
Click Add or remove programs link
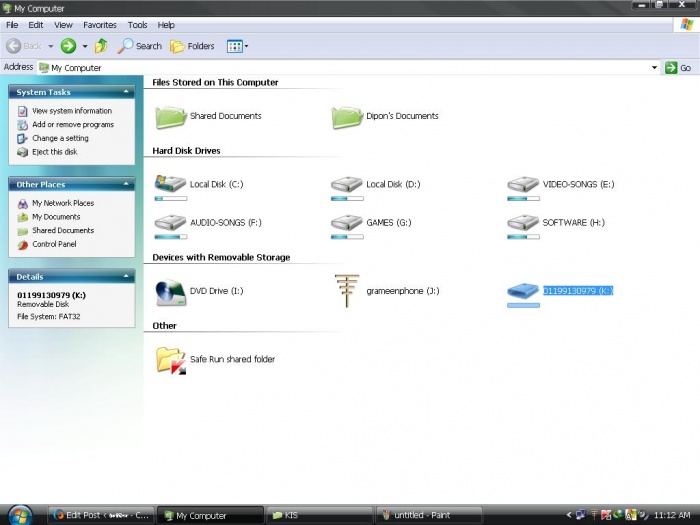pos(73,125)
